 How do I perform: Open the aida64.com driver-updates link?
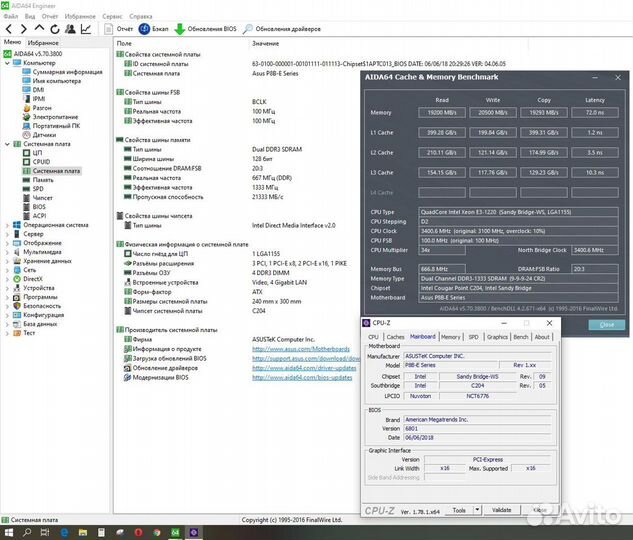[x=304, y=368]
